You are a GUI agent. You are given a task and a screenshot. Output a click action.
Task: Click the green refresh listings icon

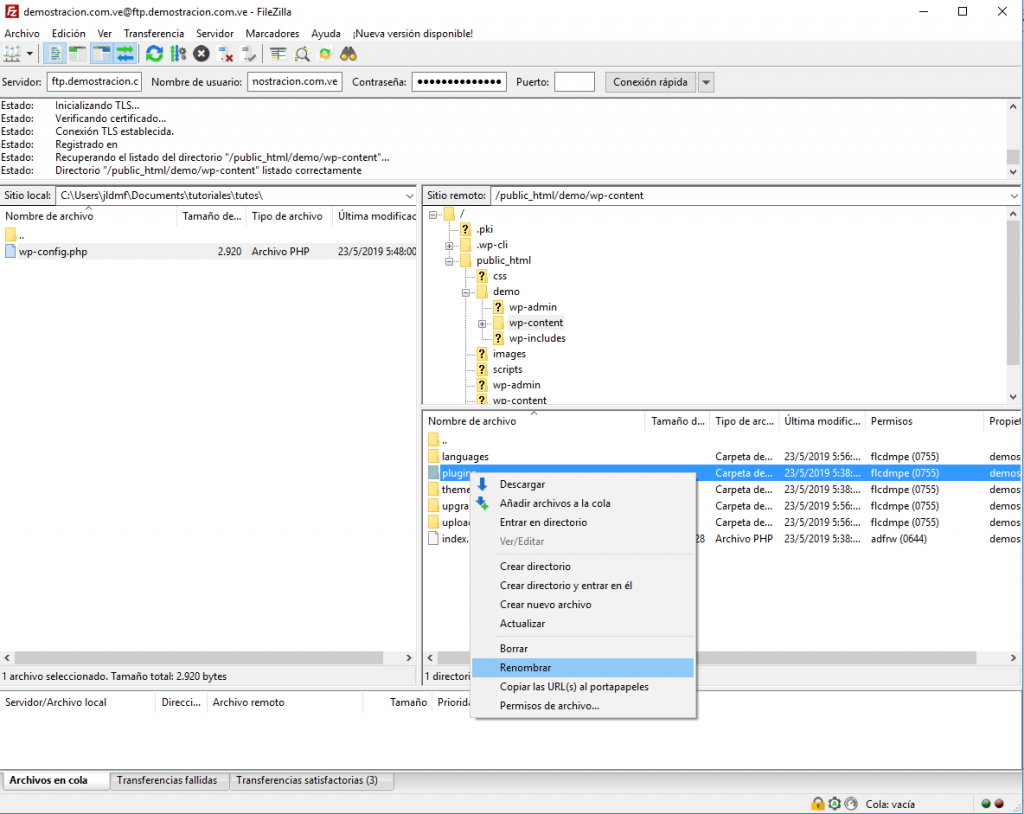[154, 54]
